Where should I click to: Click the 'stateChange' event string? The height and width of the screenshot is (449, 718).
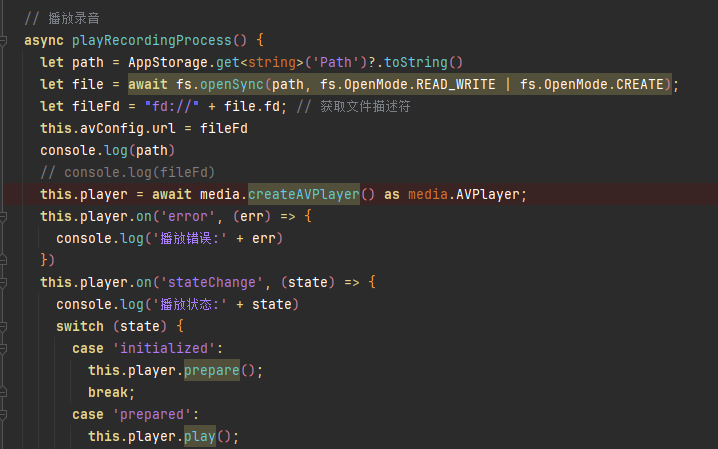[219, 283]
